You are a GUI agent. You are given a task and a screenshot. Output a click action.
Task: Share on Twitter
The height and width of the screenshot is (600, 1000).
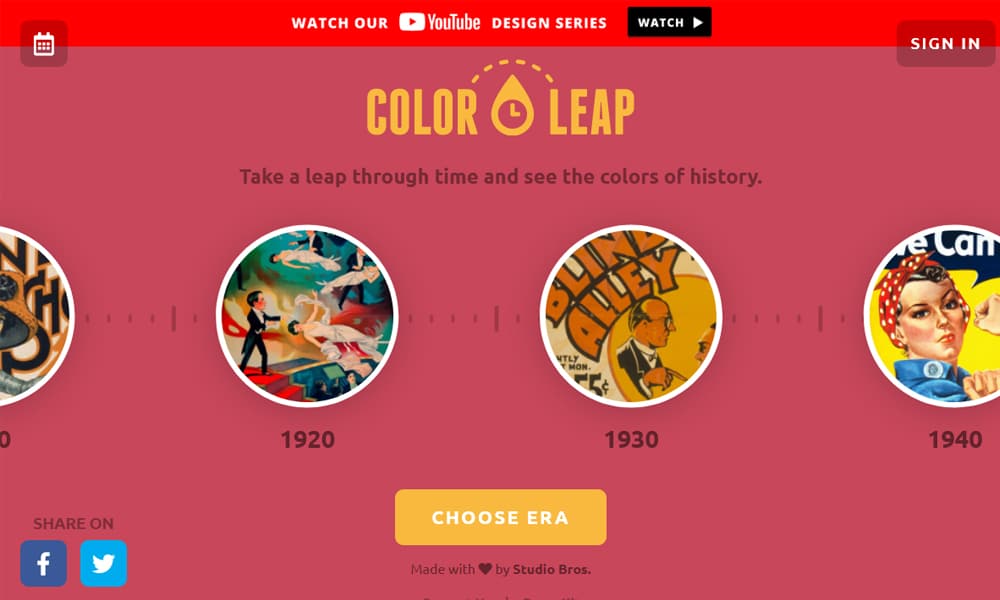point(103,563)
